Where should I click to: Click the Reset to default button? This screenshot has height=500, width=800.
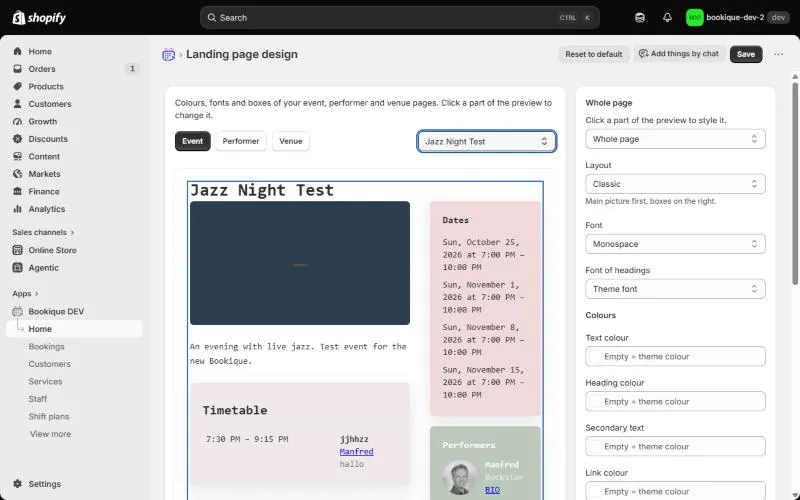[x=593, y=54]
